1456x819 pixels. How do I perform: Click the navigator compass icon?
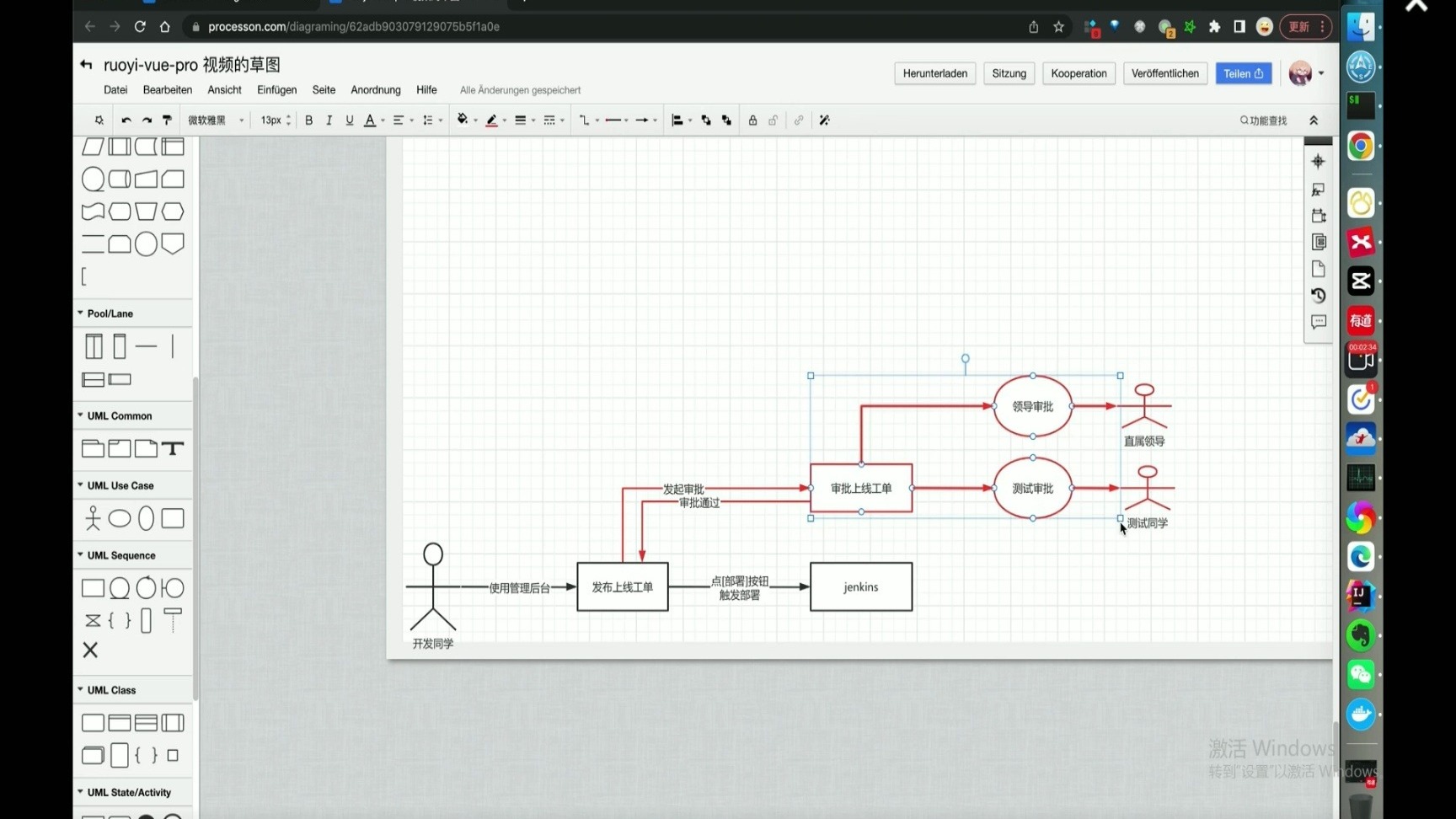[x=1319, y=162]
